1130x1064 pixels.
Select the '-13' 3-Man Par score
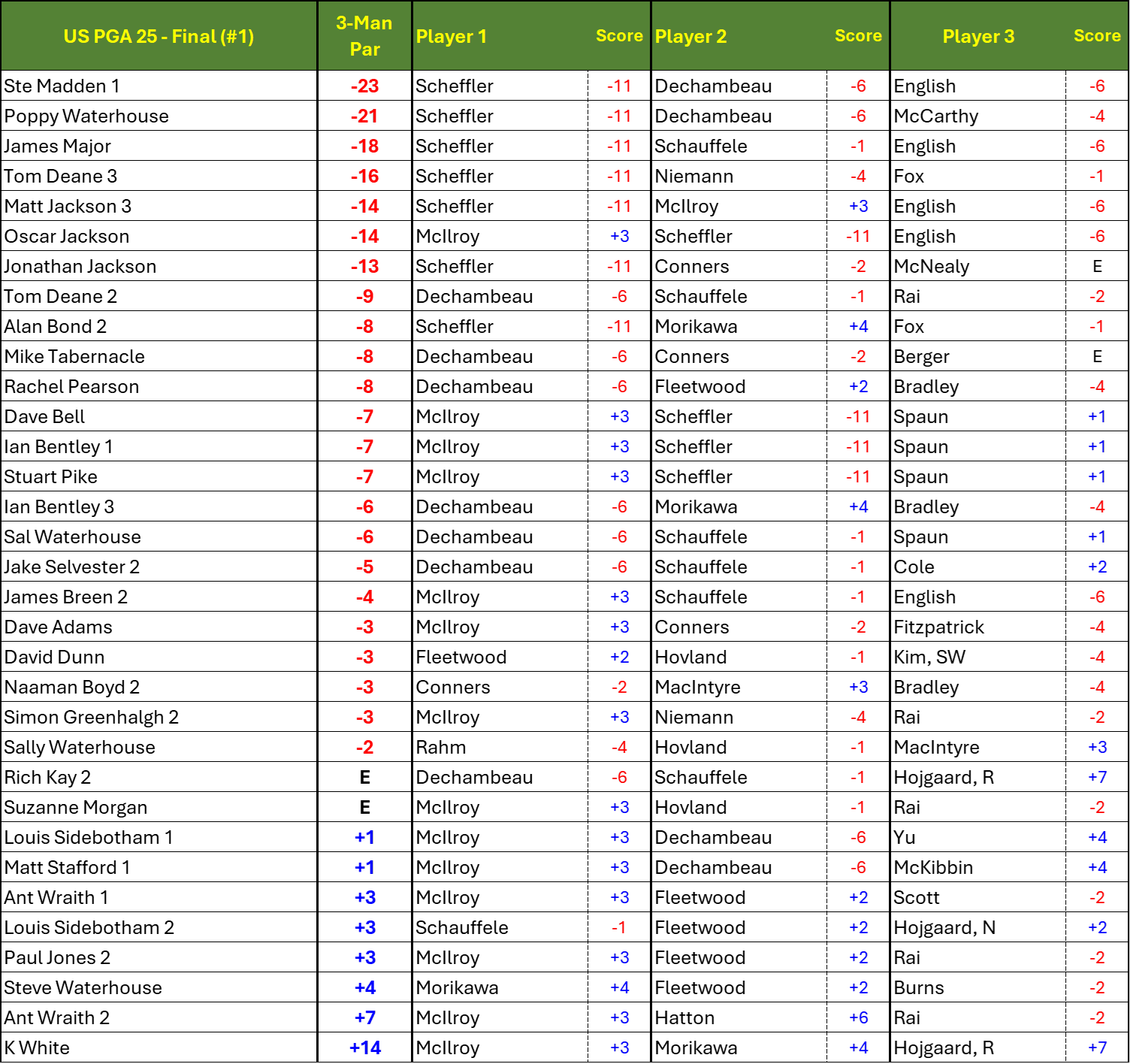click(364, 266)
